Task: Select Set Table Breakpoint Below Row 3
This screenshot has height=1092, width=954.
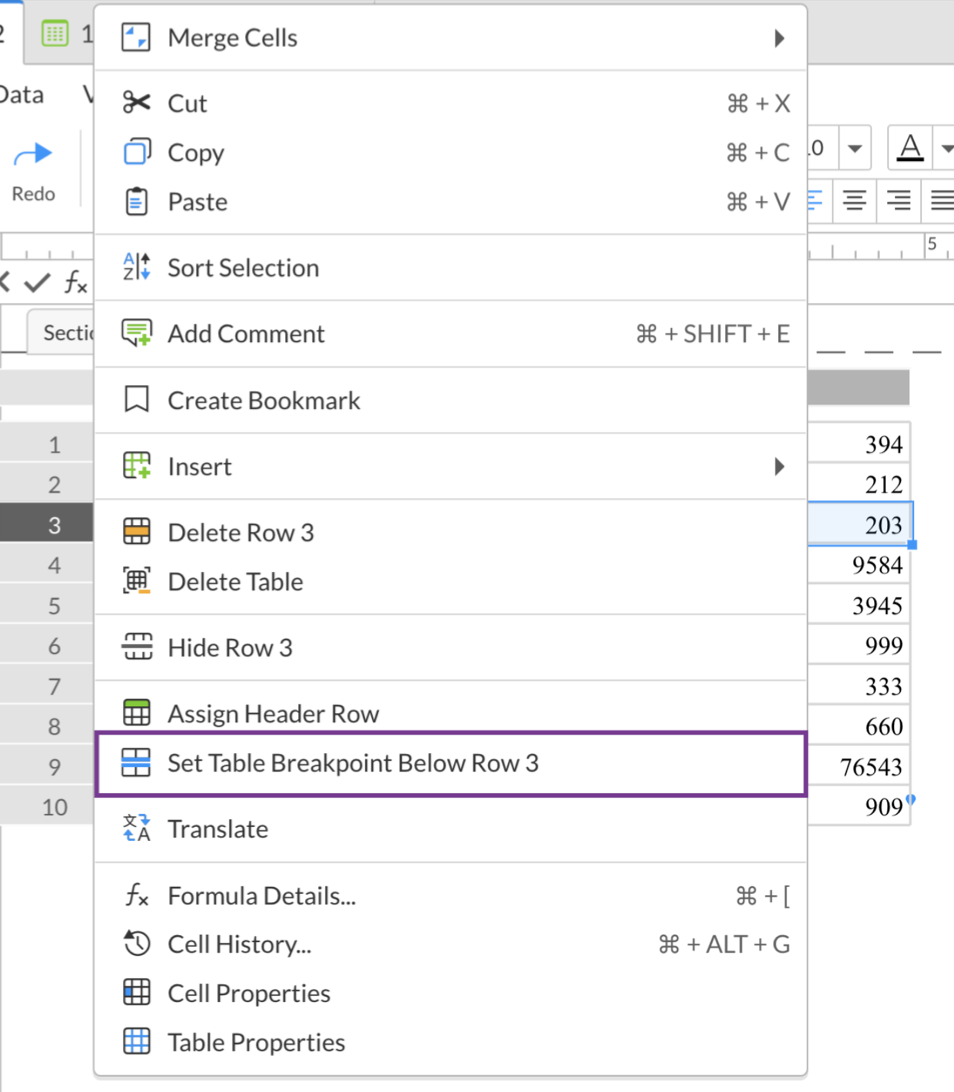Action: tap(451, 763)
